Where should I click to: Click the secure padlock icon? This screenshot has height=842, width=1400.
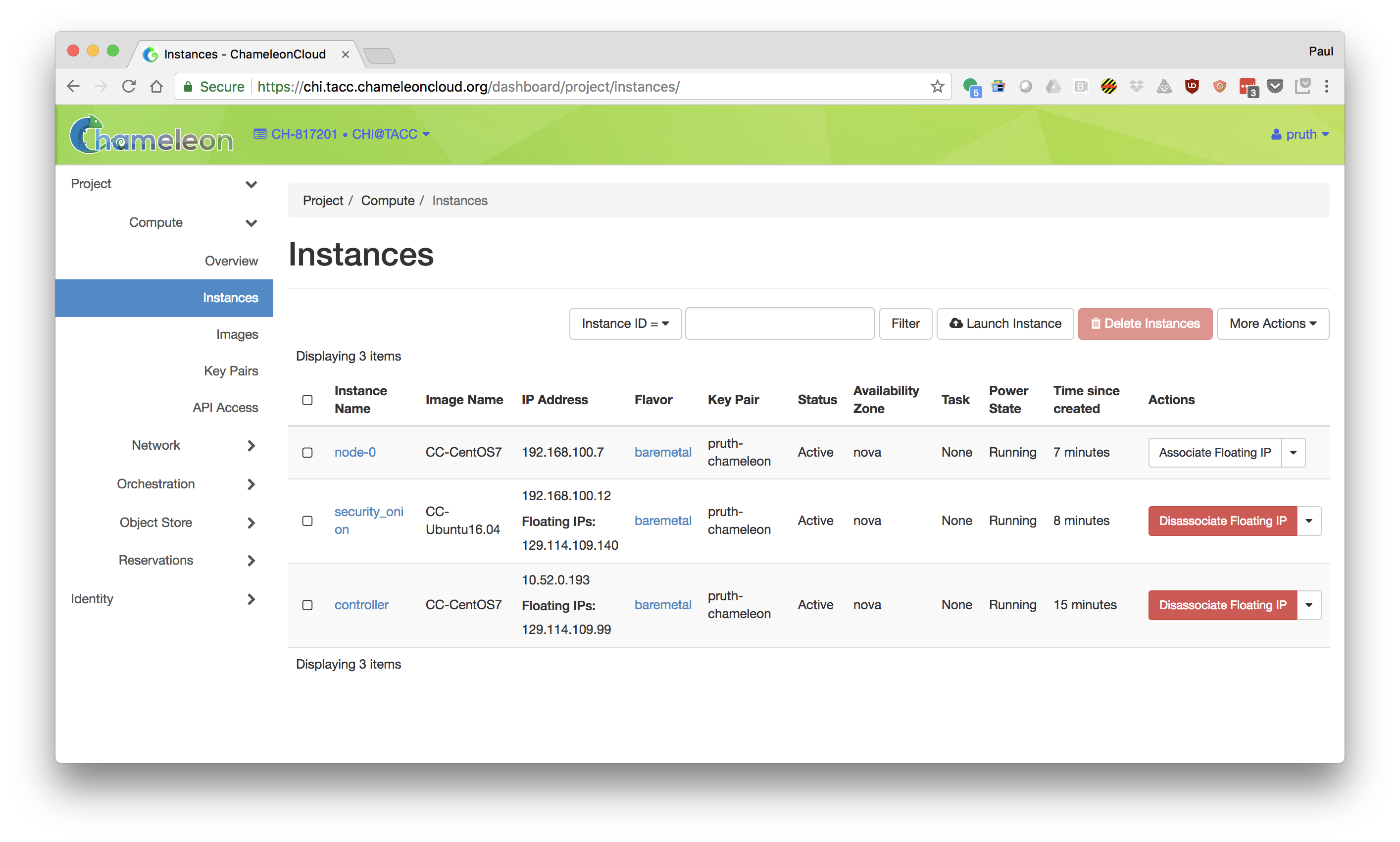pyautogui.click(x=188, y=86)
